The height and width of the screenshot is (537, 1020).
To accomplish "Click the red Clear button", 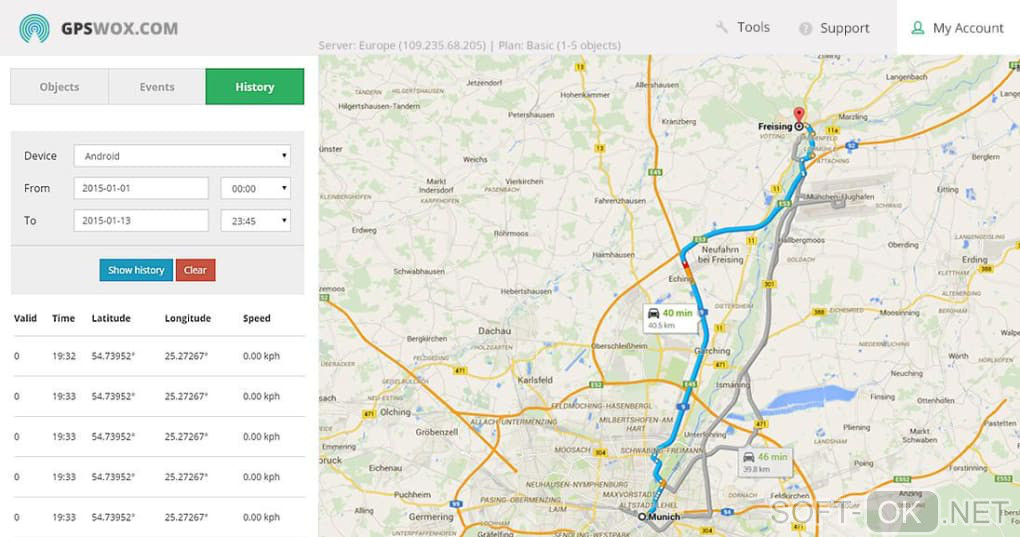I will [x=195, y=270].
